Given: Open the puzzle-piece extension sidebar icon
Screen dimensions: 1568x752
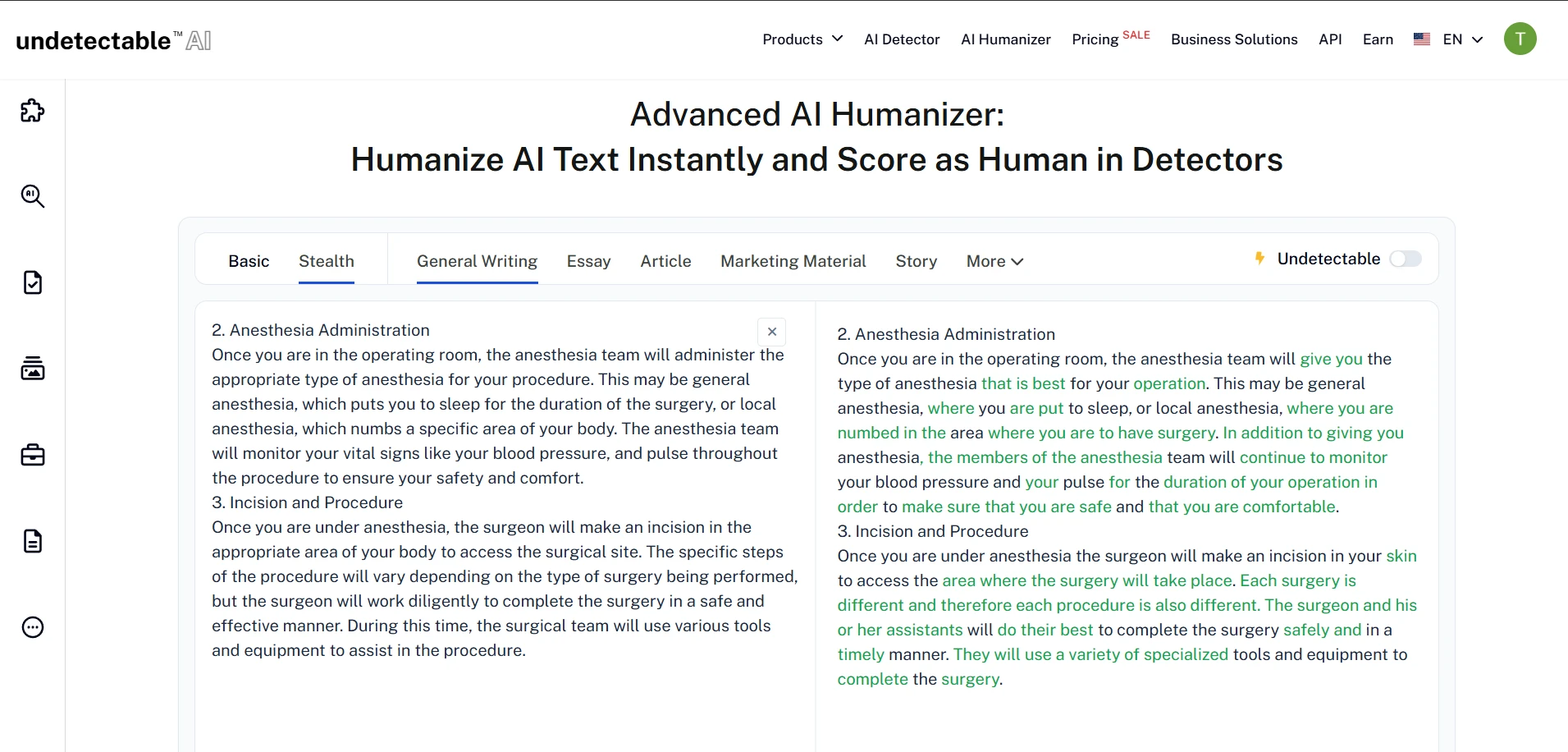Looking at the screenshot, I should coord(33,110).
